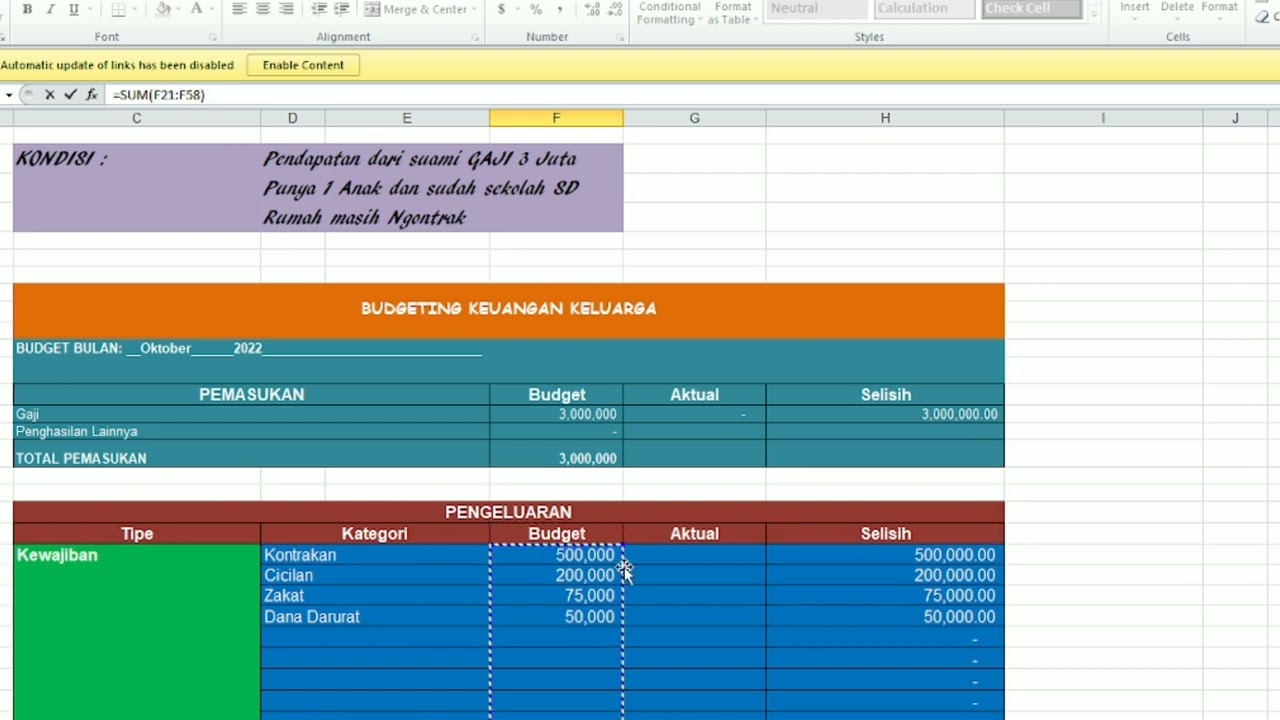The image size is (1280, 720).
Task: Click the Cicilan budget 200,000 cell
Action: 556,575
